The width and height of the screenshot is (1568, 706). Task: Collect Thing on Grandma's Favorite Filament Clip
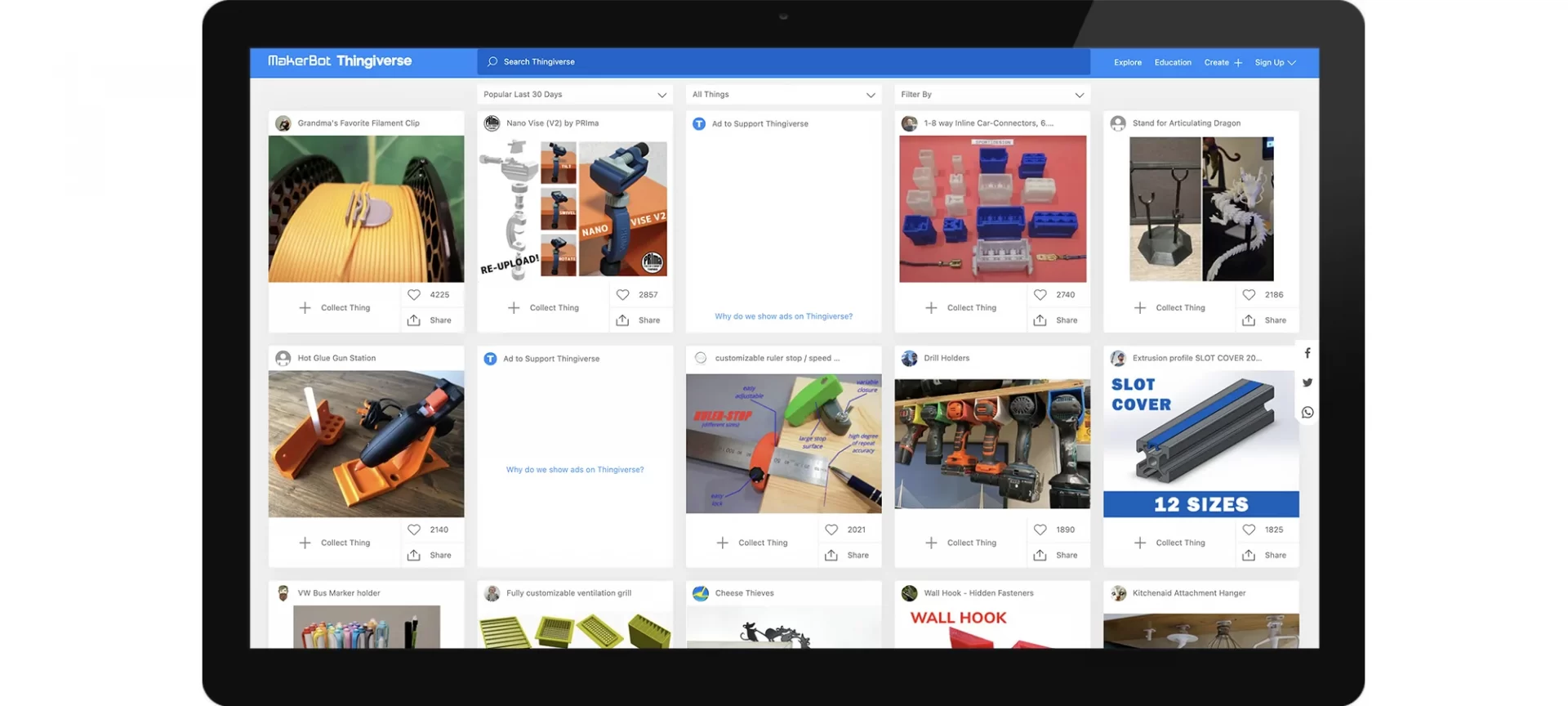click(335, 308)
